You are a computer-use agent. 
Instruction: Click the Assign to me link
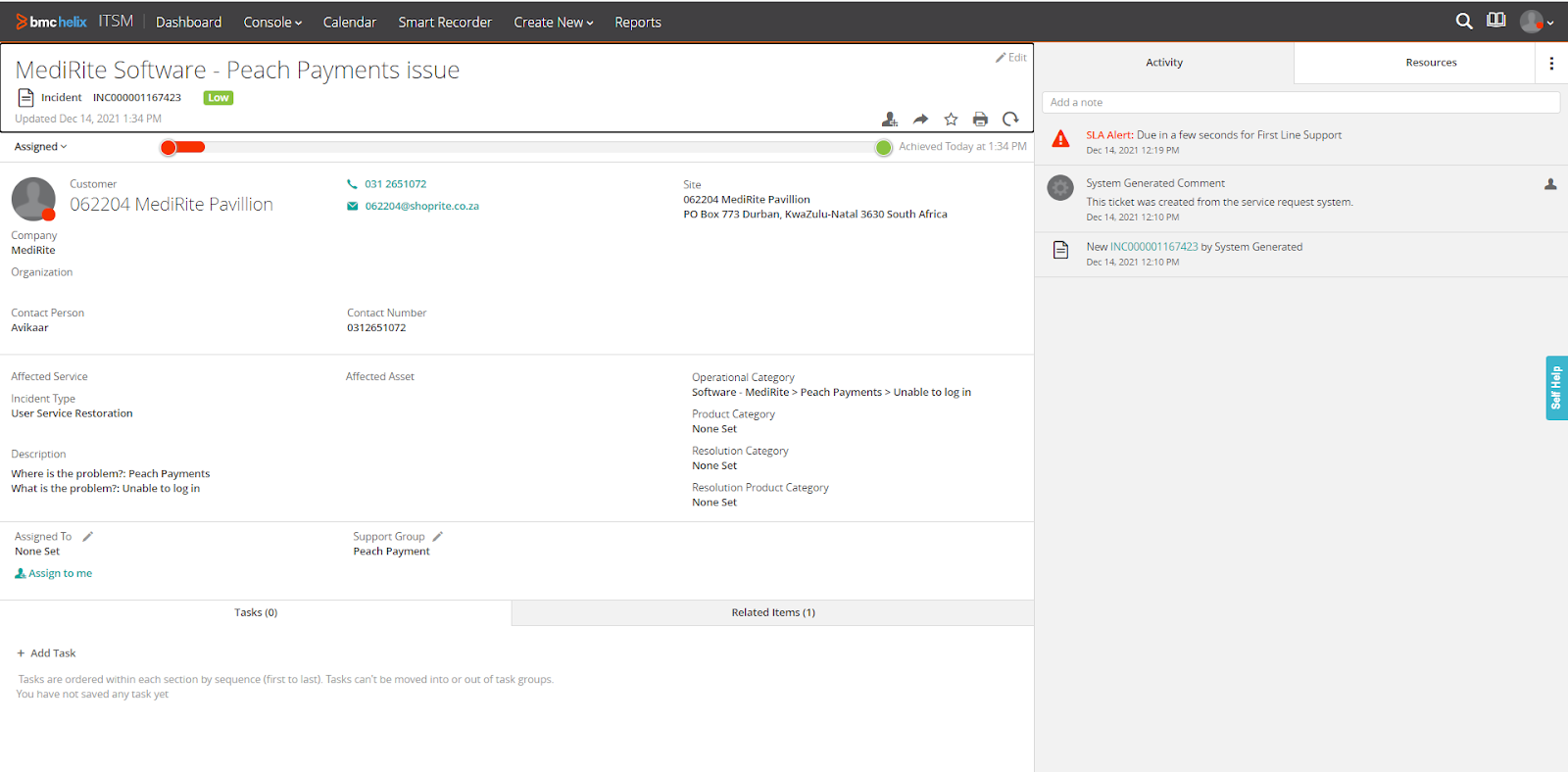53,573
